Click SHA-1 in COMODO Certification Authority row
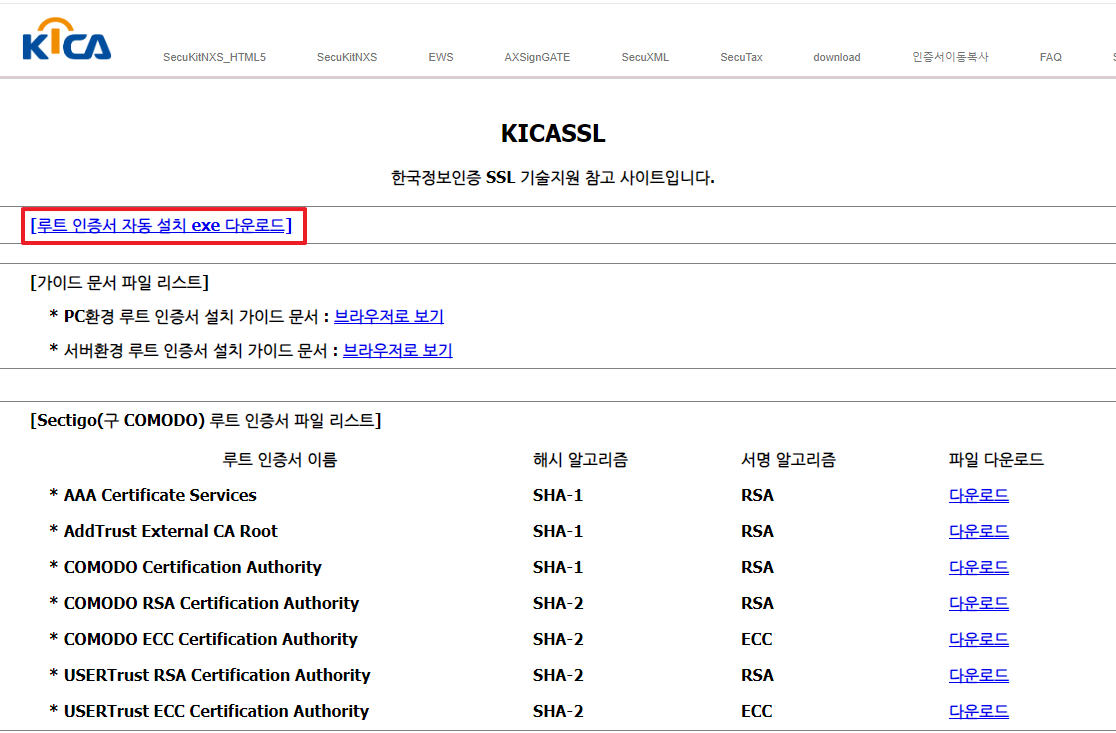This screenshot has height=733, width=1116. click(x=558, y=567)
